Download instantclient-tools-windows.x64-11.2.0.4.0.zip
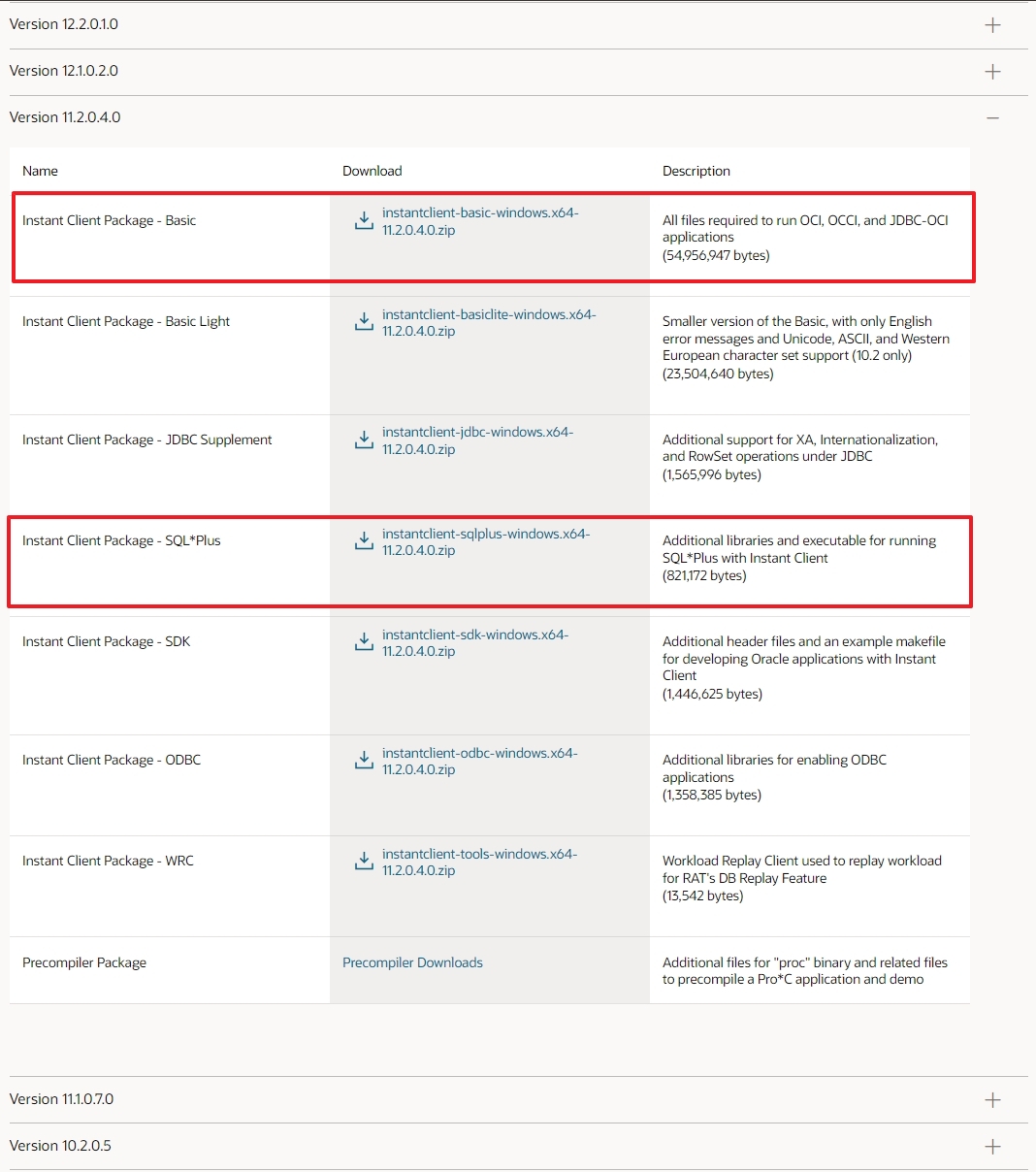 pos(479,862)
